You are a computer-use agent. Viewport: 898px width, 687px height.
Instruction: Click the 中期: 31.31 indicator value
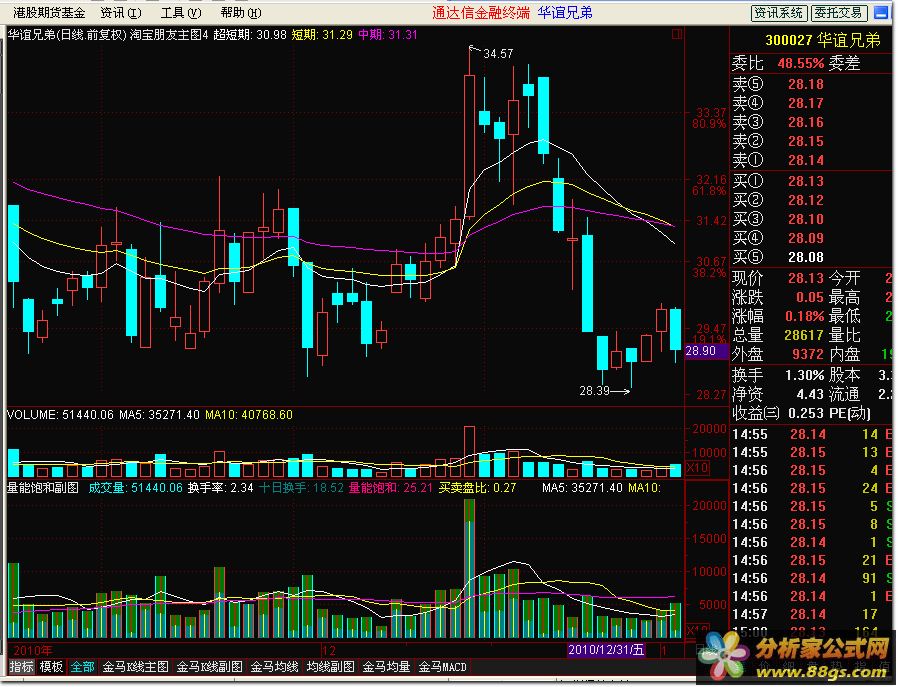[388, 35]
